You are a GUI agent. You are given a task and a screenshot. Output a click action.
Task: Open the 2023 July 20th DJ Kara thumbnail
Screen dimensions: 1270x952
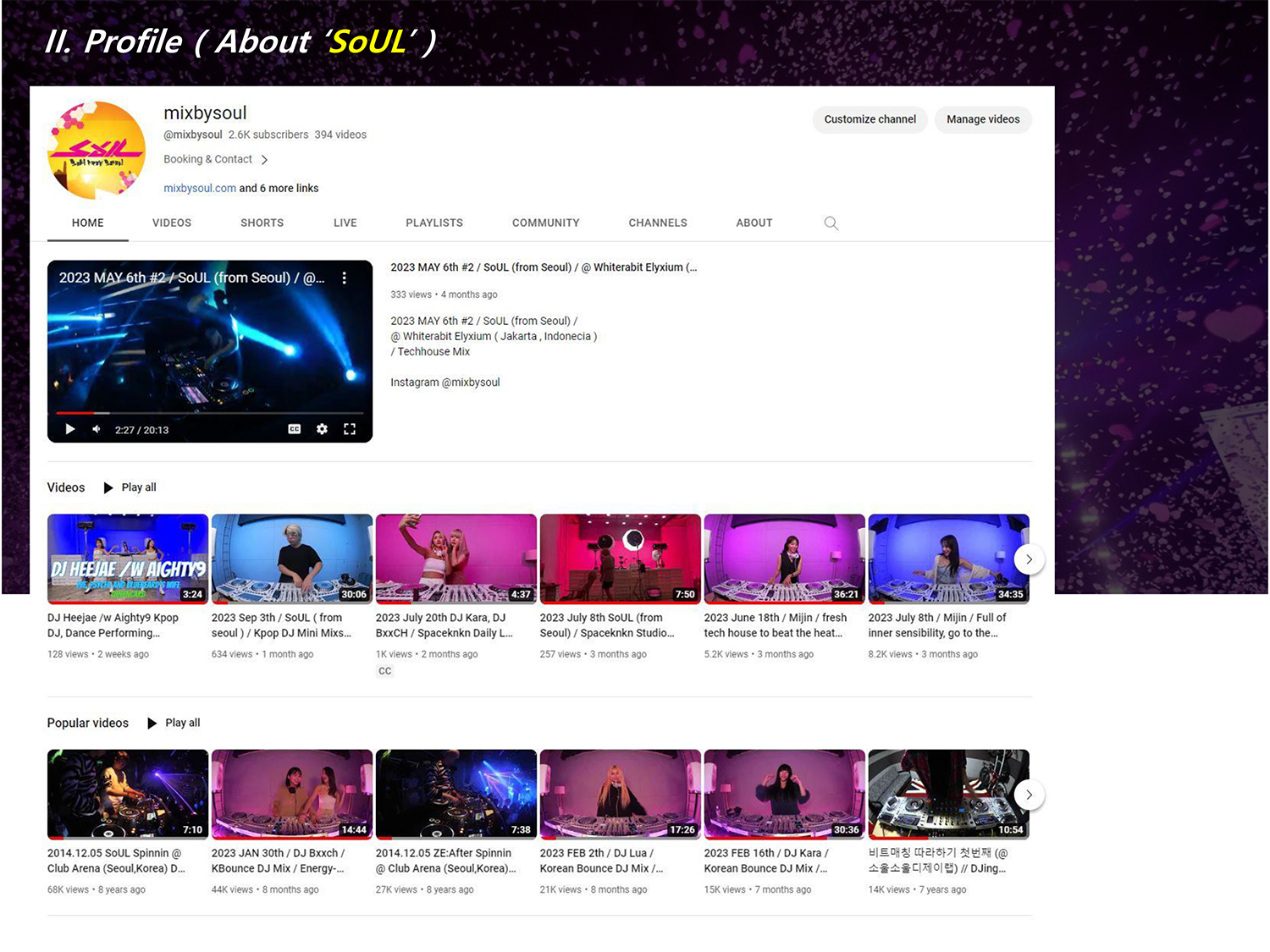[456, 559]
